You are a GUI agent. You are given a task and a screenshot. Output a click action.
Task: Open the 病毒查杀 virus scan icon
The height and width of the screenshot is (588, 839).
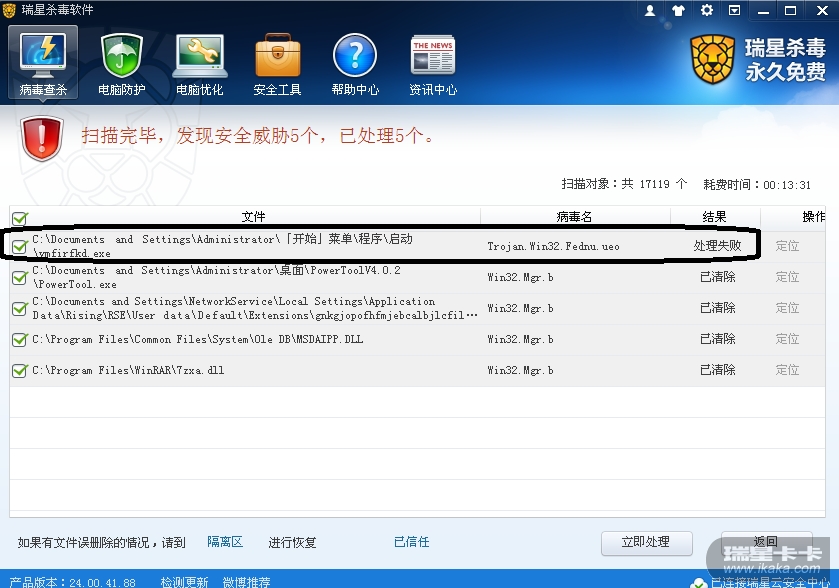pos(43,63)
